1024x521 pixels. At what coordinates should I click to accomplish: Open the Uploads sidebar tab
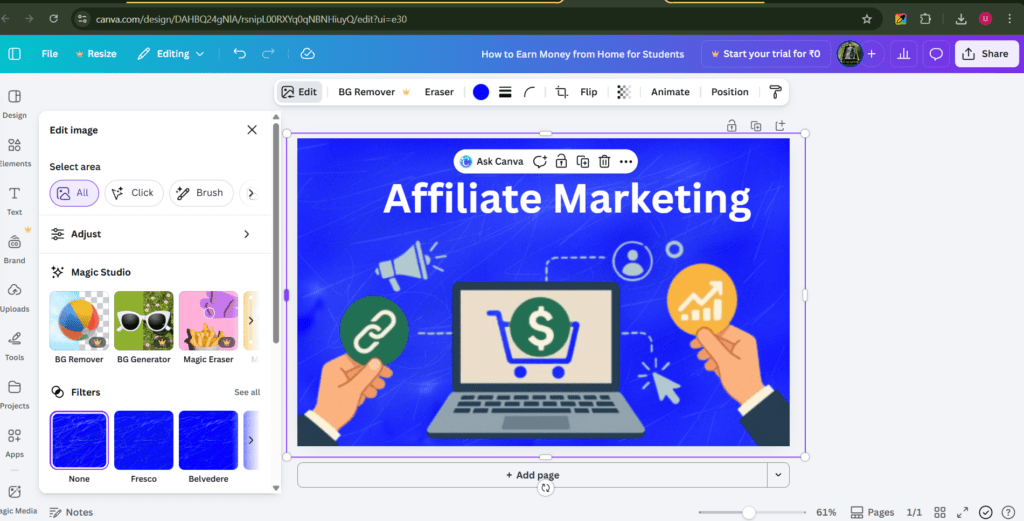tap(14, 298)
